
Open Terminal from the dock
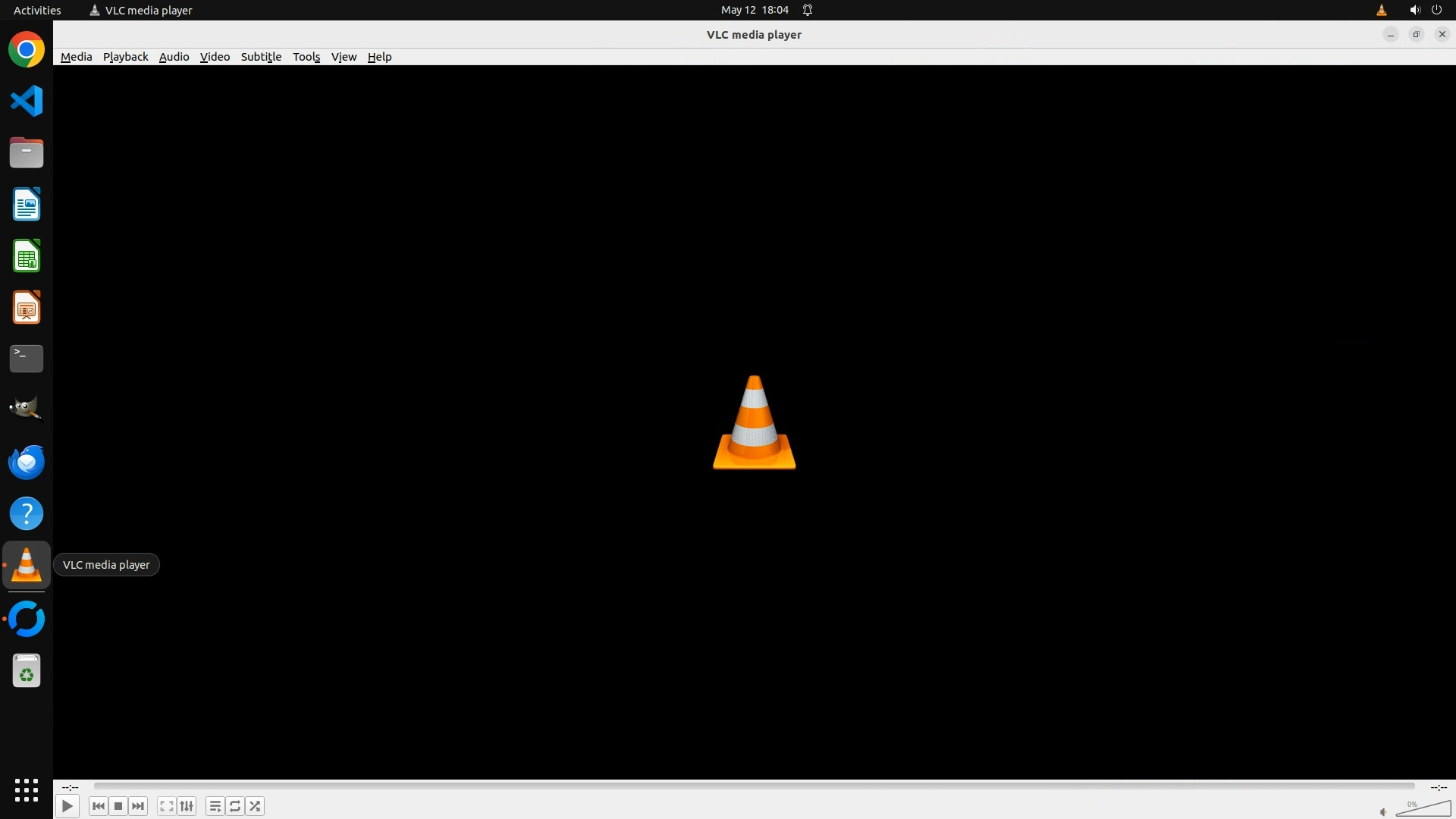(27, 359)
